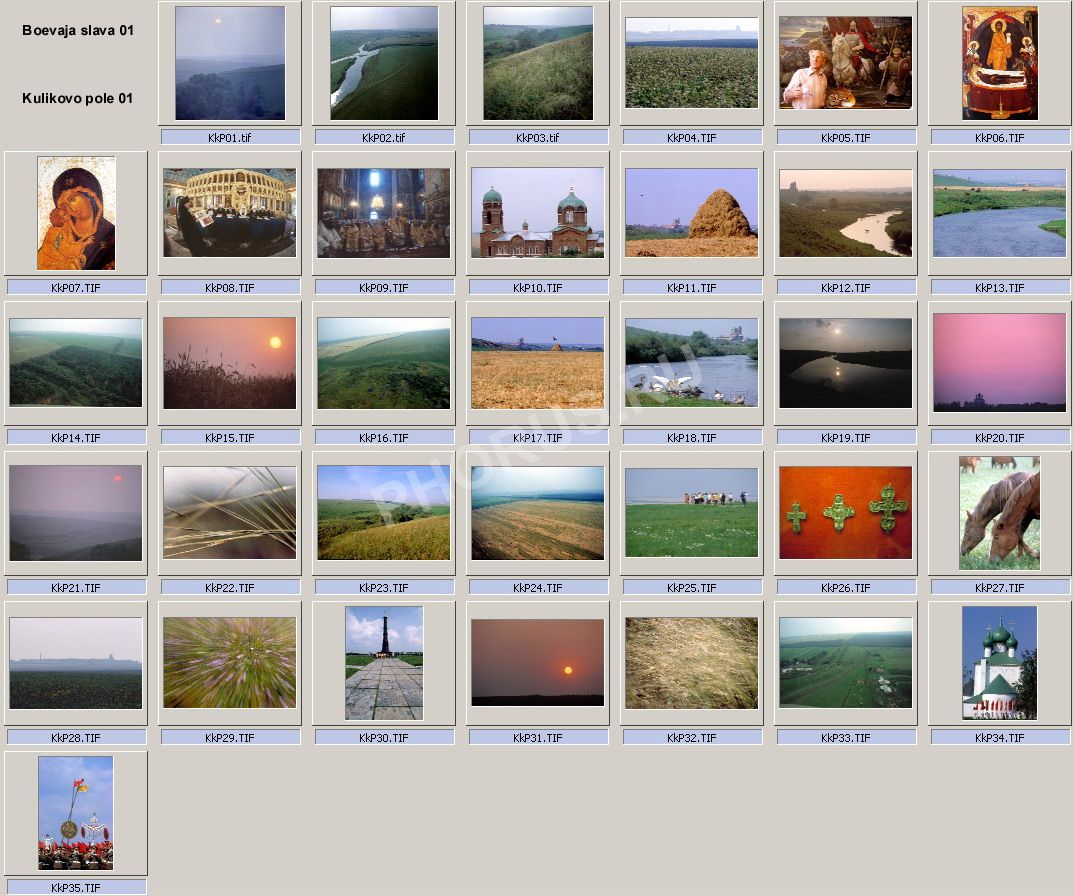Select the KkP02.tif winding river thumbnail
The image size is (1074, 896).
click(384, 63)
